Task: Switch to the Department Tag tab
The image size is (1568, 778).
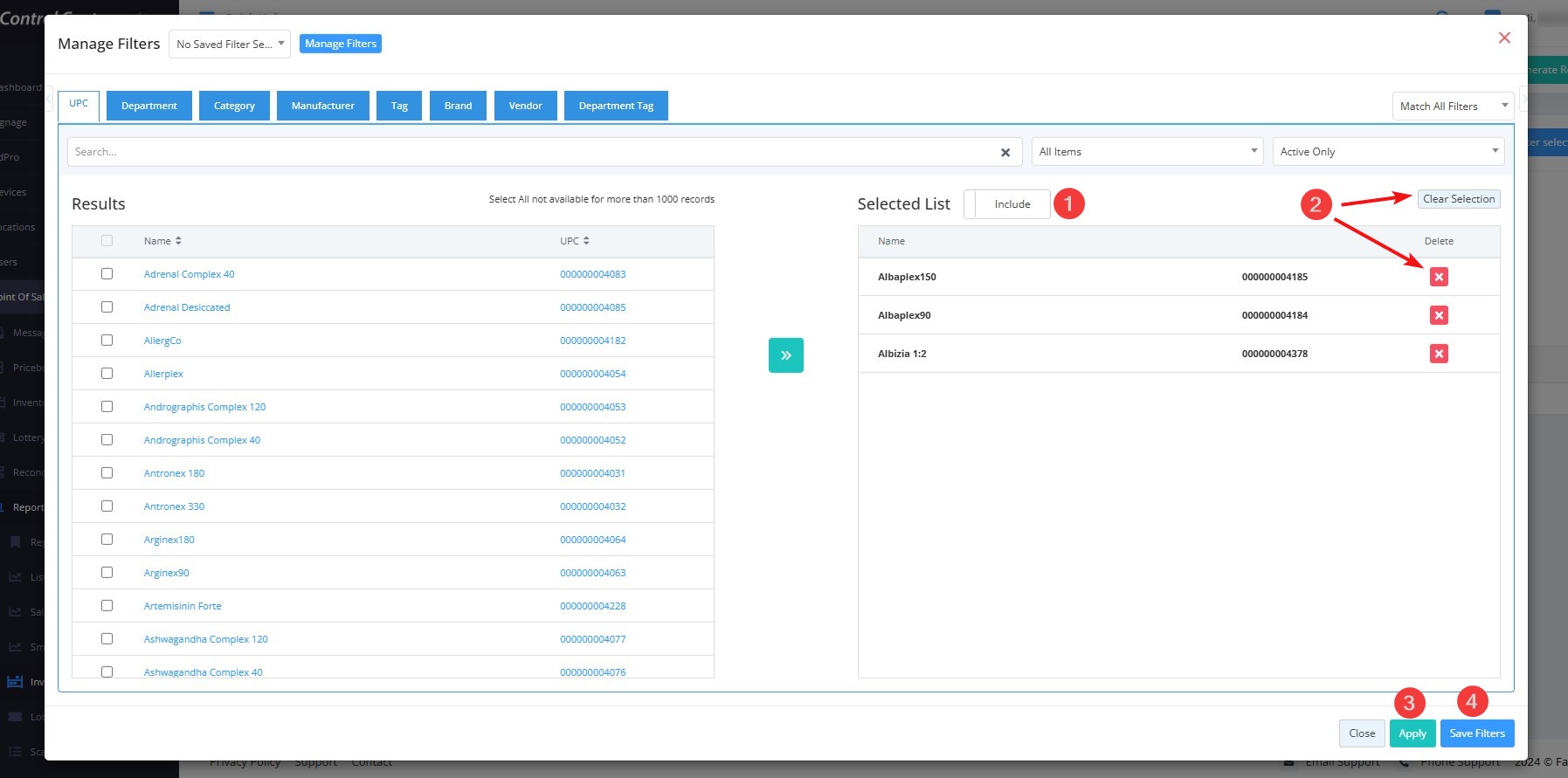Action: tap(616, 106)
